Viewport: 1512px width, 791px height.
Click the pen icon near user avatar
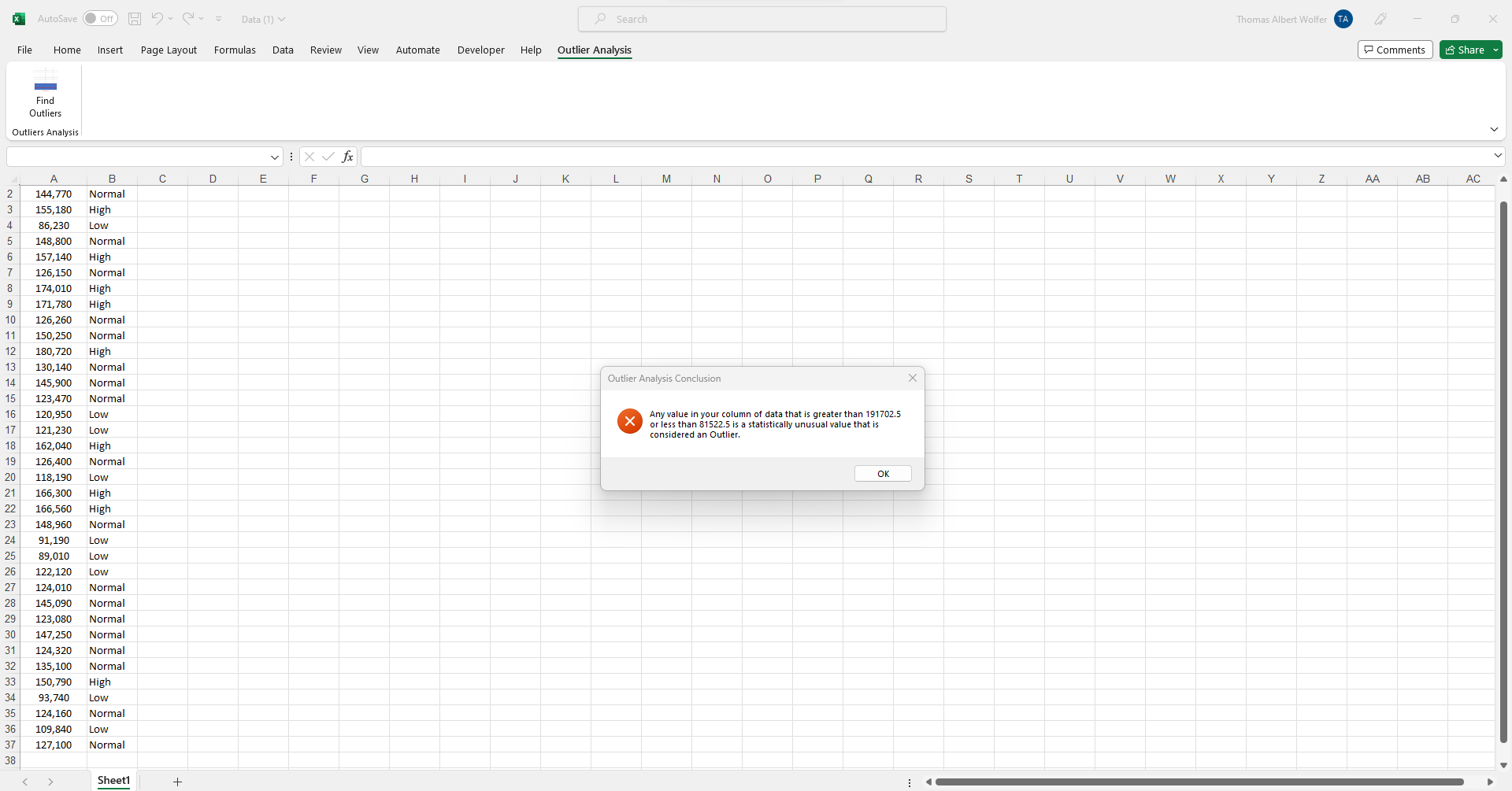click(1380, 19)
